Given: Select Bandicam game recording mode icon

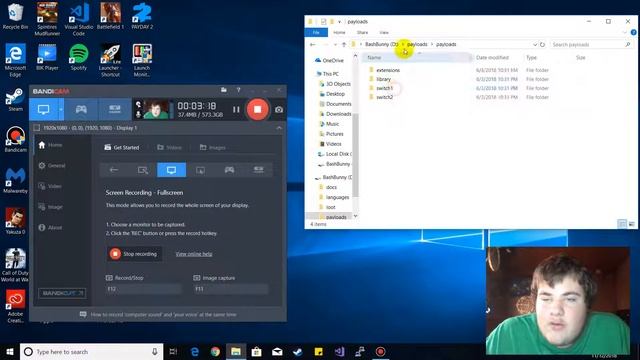Looking at the screenshot, I should tap(81, 109).
